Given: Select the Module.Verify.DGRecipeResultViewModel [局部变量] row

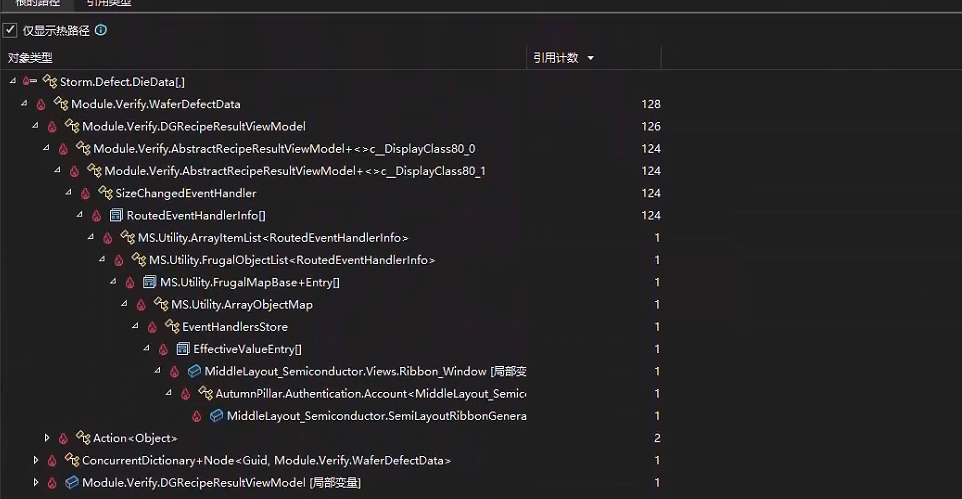Looking at the screenshot, I should [x=221, y=483].
